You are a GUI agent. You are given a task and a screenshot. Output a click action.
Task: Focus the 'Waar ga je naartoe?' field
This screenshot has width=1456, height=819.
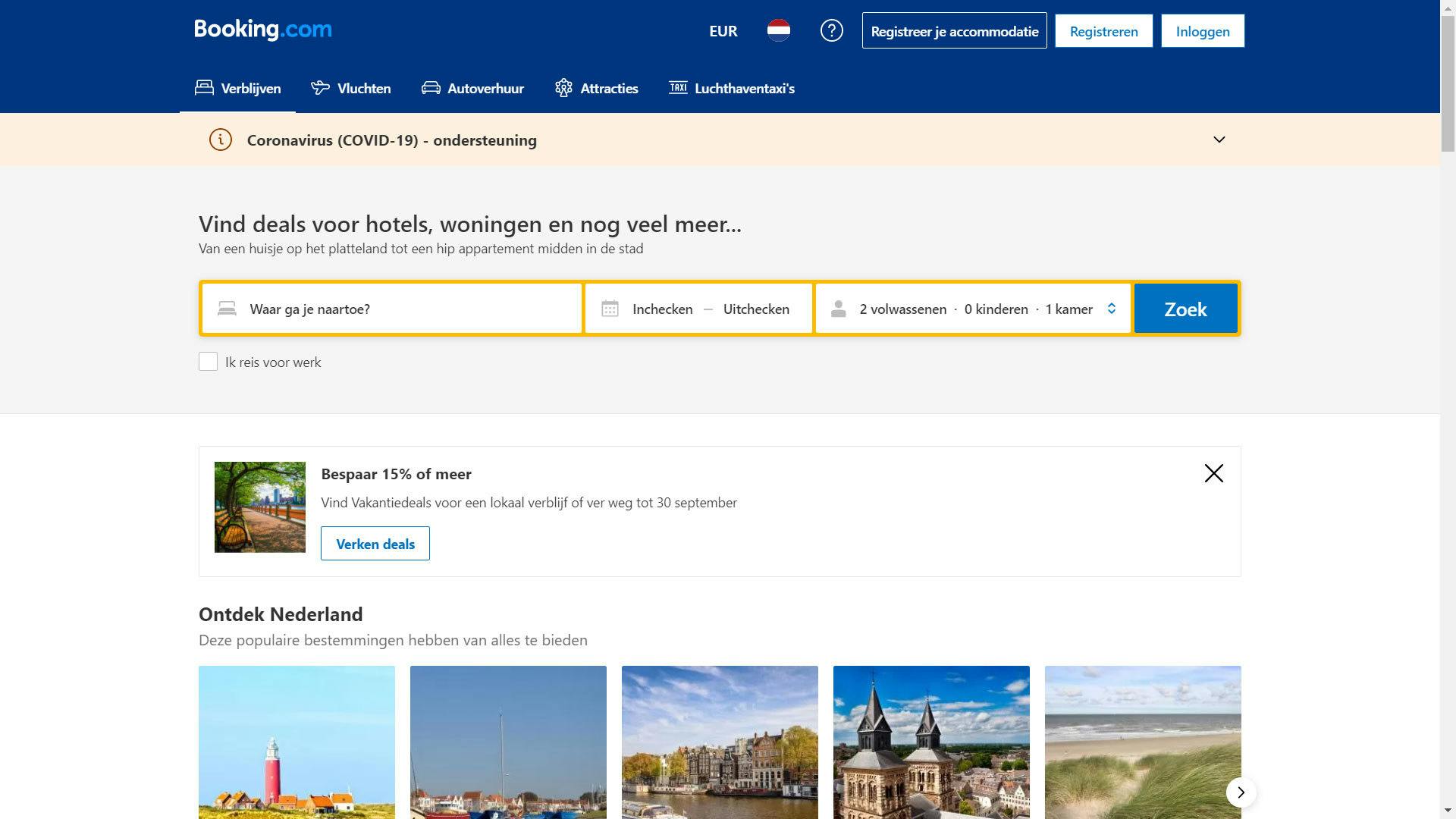pyautogui.click(x=409, y=309)
